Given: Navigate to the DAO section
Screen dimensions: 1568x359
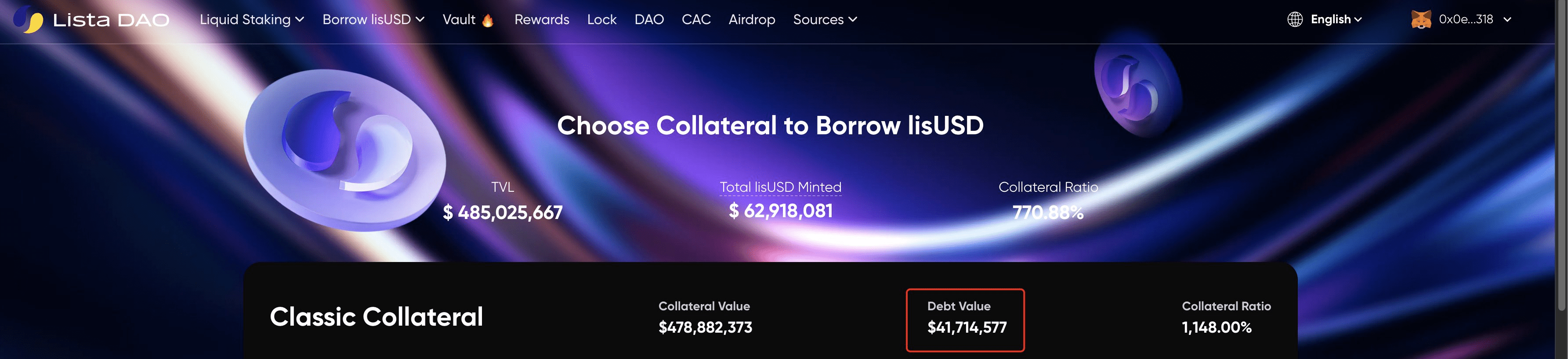Looking at the screenshot, I should [x=649, y=19].
